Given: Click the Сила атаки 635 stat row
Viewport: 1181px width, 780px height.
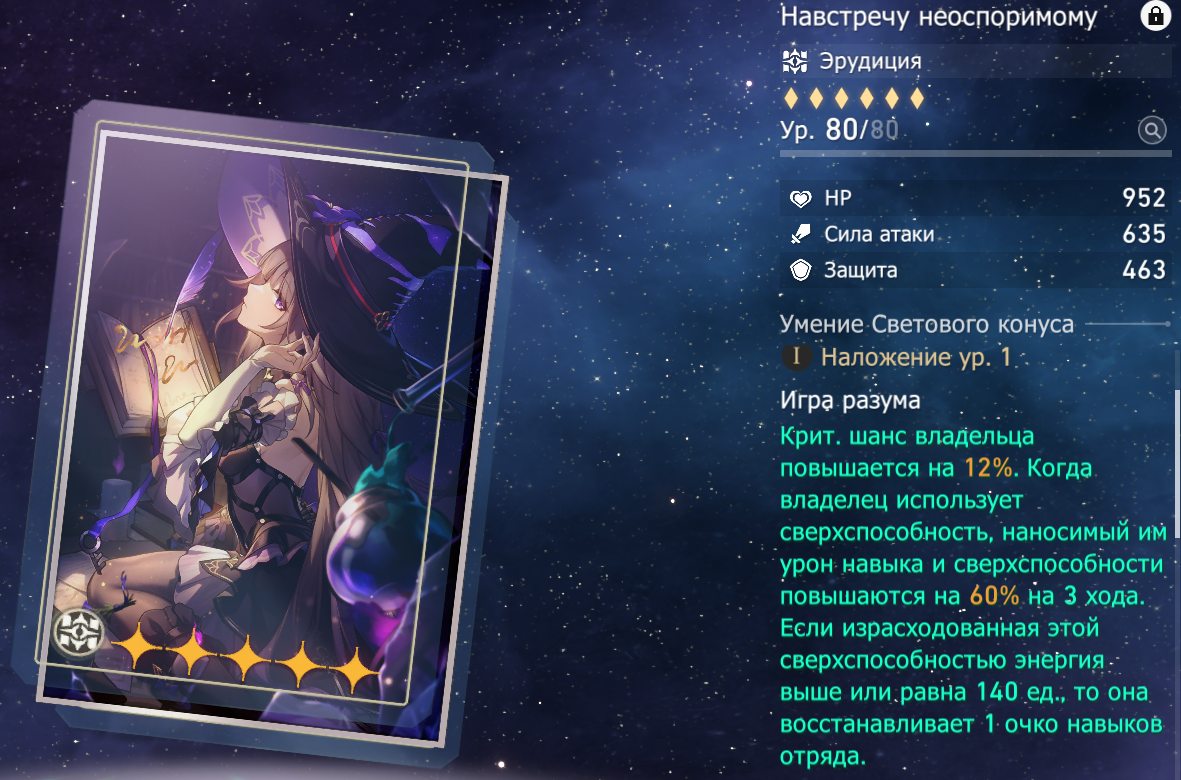Looking at the screenshot, I should (x=975, y=234).
